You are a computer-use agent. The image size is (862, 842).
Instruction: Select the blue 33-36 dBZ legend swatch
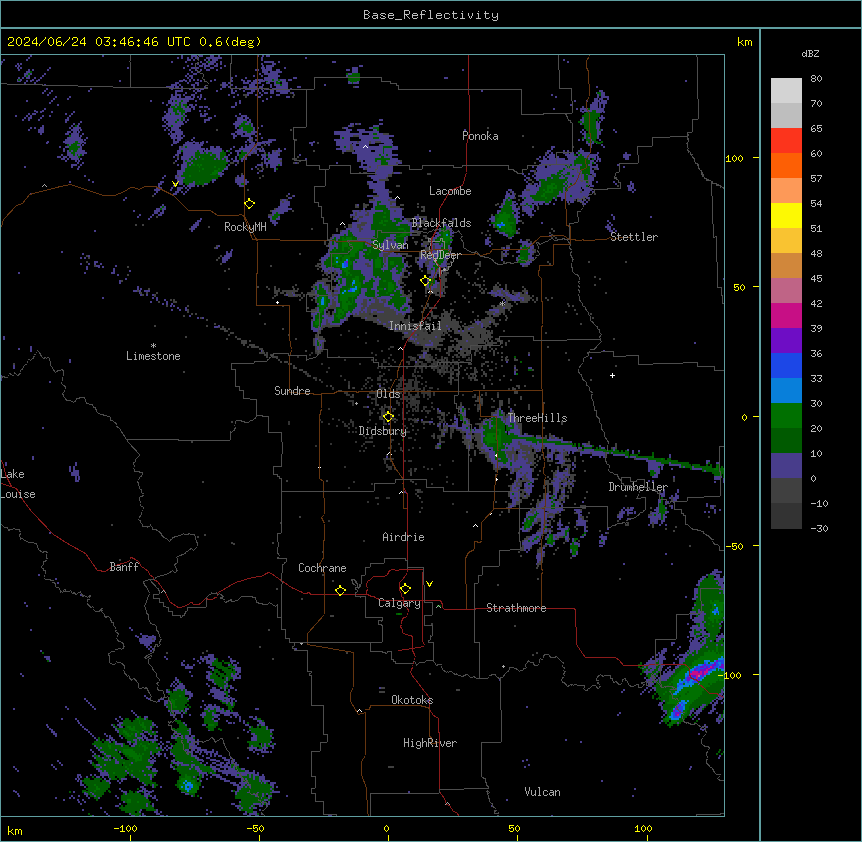tap(786, 365)
